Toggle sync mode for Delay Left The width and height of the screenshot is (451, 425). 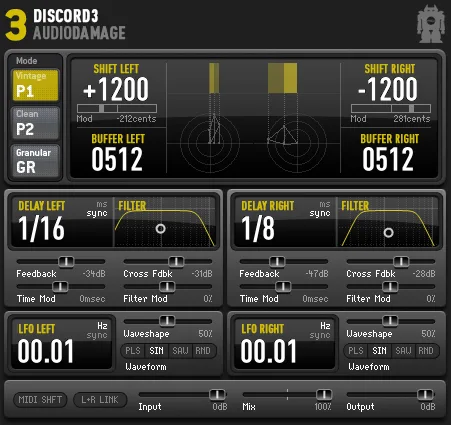pyautogui.click(x=97, y=213)
